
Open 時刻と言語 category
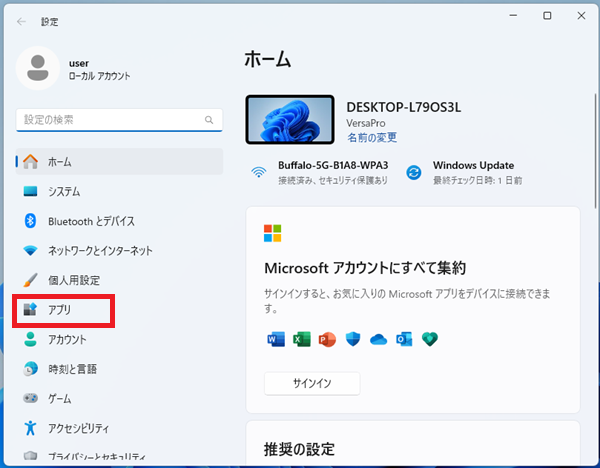tap(119, 369)
